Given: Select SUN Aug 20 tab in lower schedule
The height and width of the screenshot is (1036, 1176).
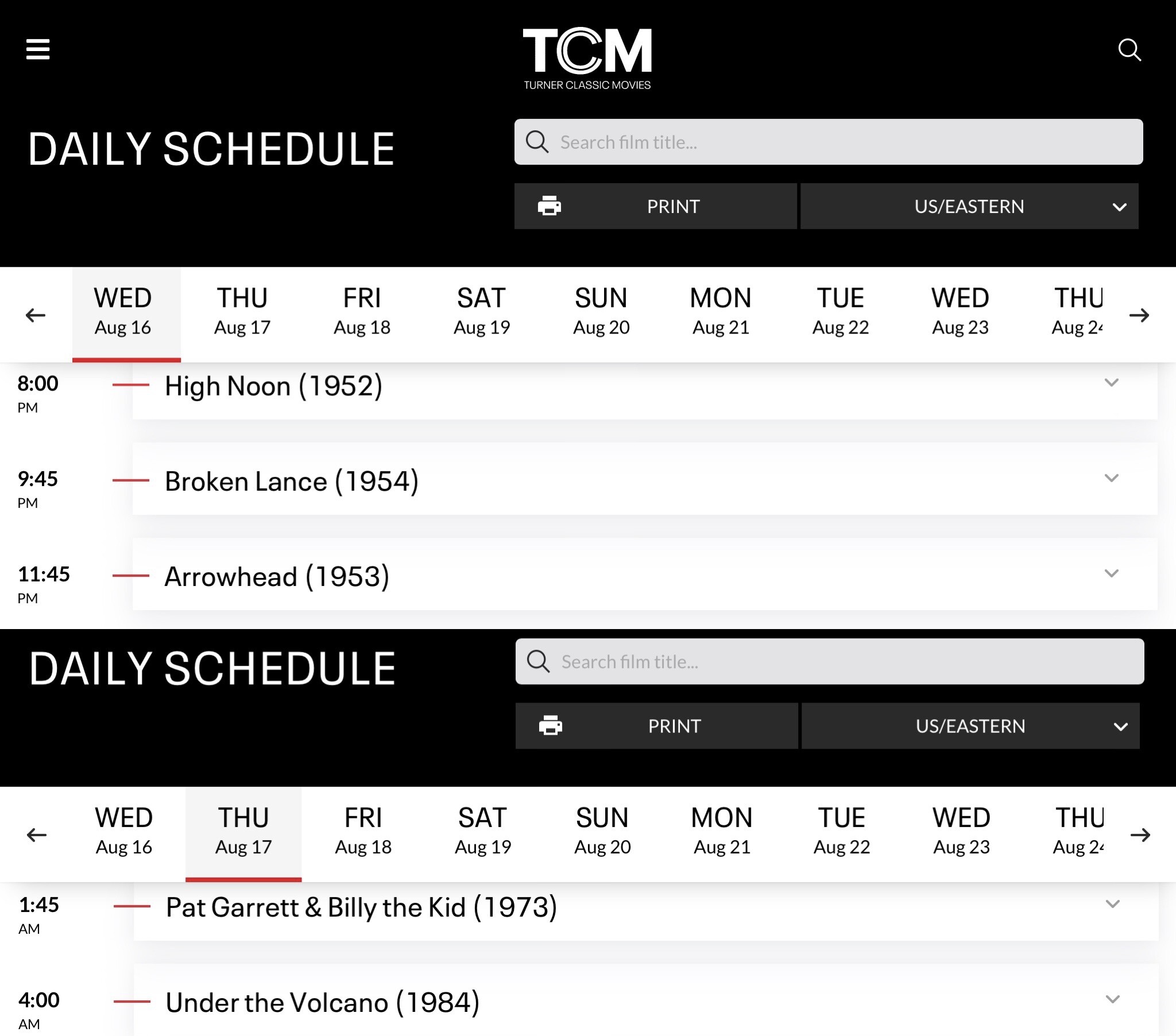Looking at the screenshot, I should click(602, 832).
